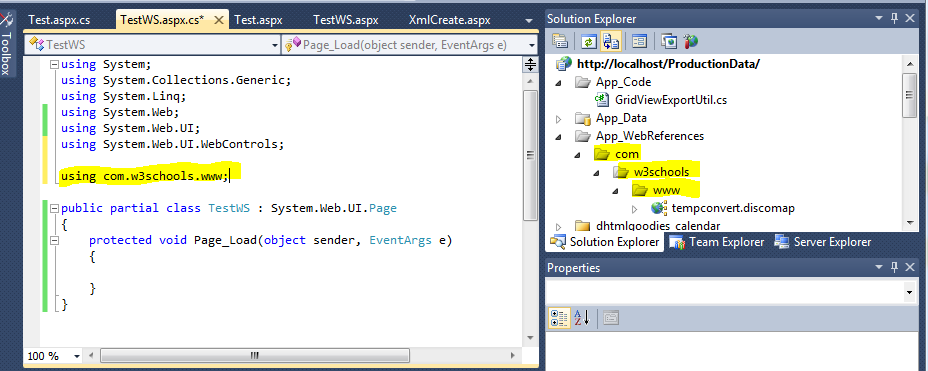The image size is (928, 371).
Task: Toggle auto-hide pin on Properties panel
Action: 895,267
